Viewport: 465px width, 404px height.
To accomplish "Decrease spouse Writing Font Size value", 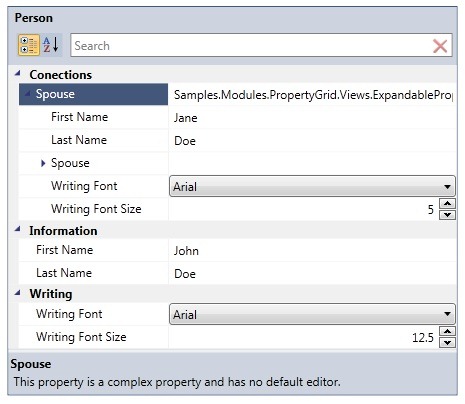I will click(447, 215).
